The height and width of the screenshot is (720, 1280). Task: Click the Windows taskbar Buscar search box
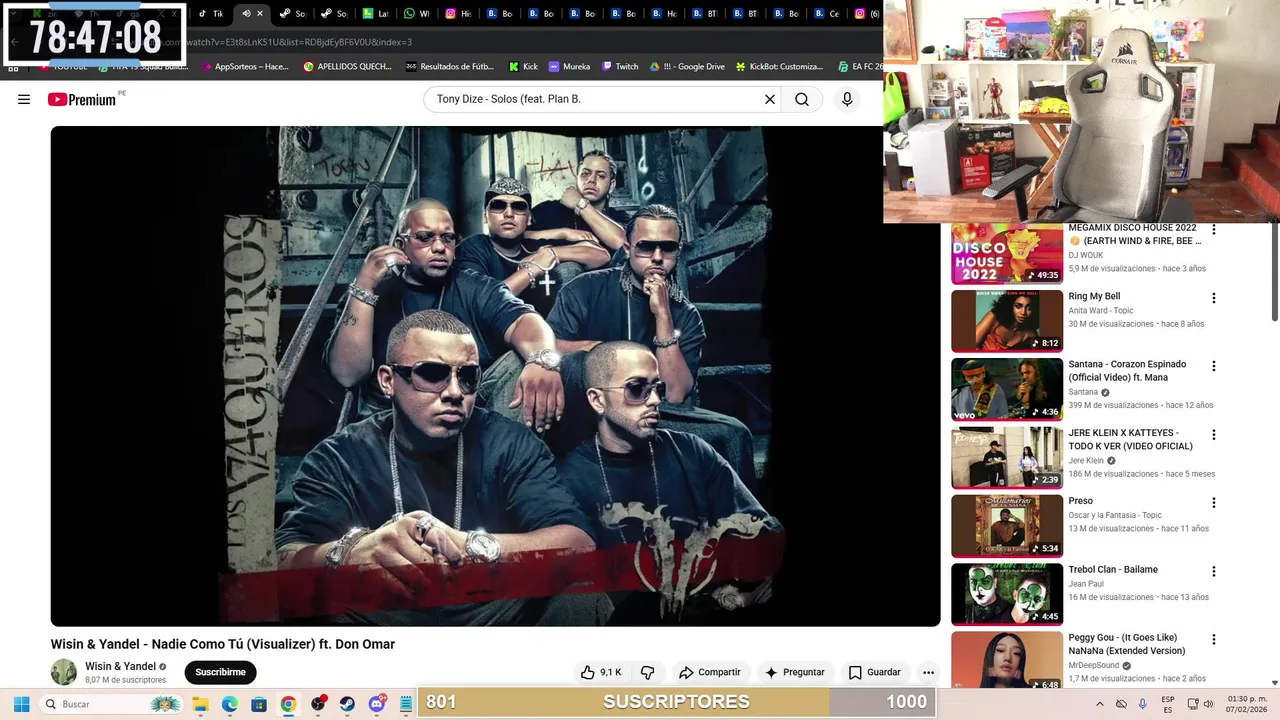point(111,704)
